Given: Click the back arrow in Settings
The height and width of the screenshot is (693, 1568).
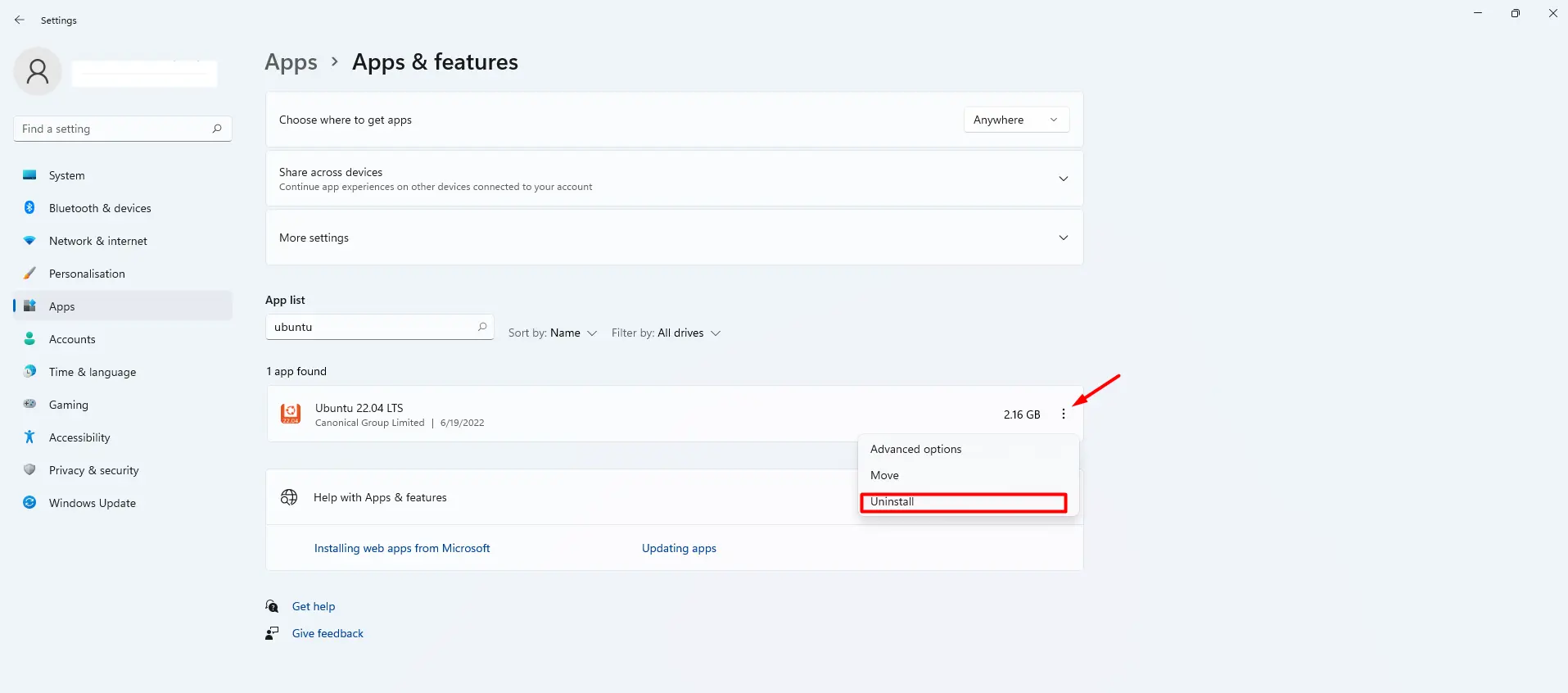Looking at the screenshot, I should pyautogui.click(x=20, y=20).
